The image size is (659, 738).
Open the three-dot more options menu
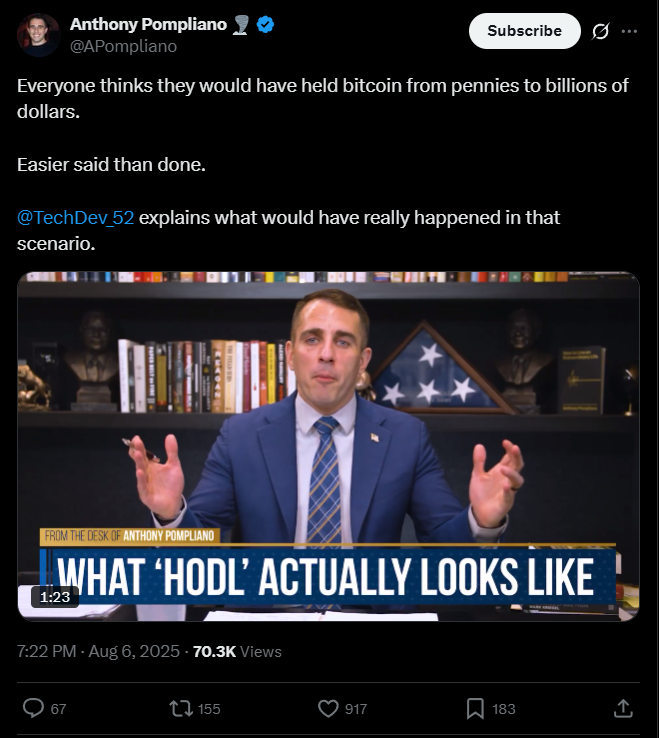tap(629, 32)
